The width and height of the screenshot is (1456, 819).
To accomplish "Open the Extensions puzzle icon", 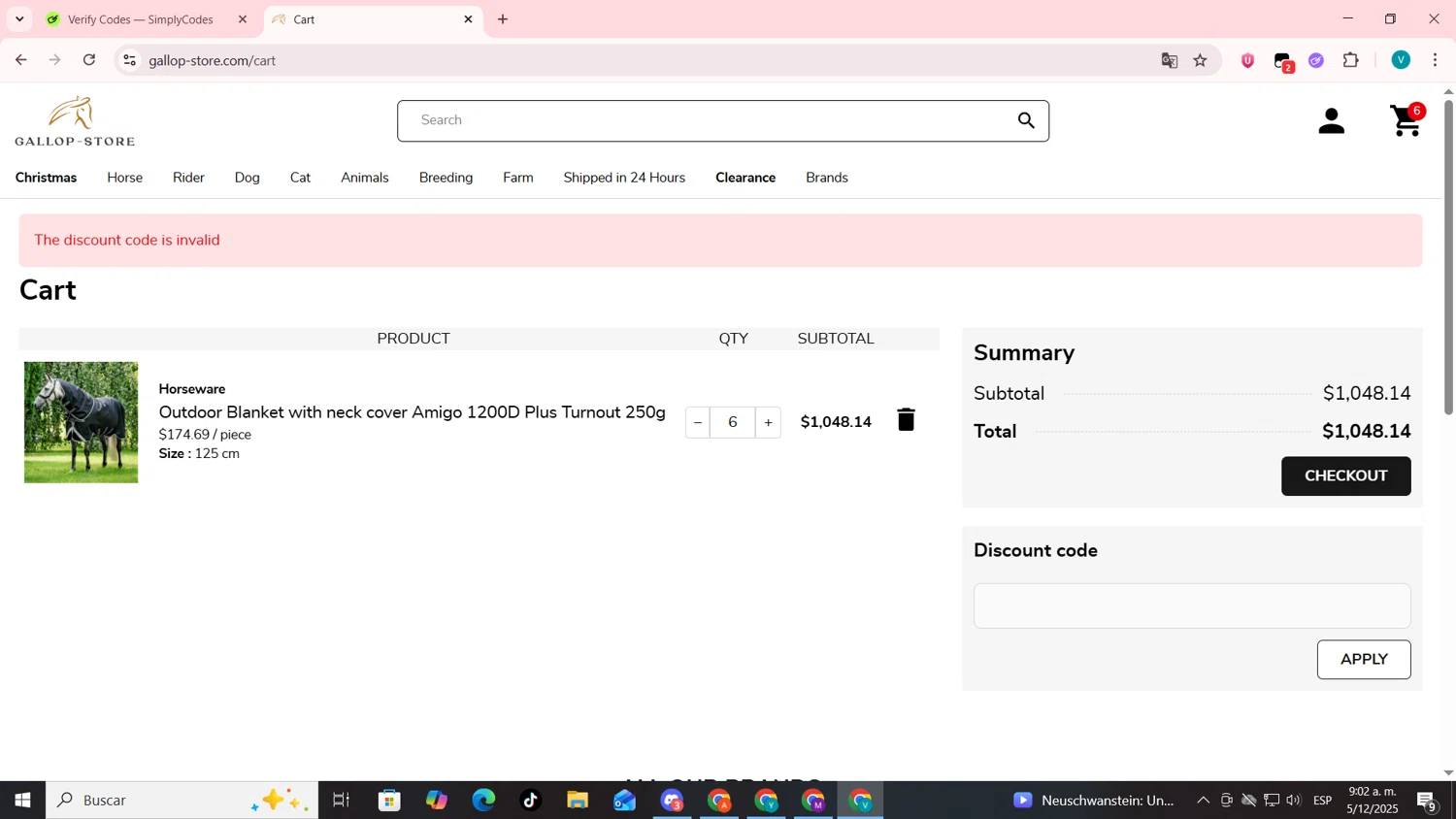I will click(1351, 60).
